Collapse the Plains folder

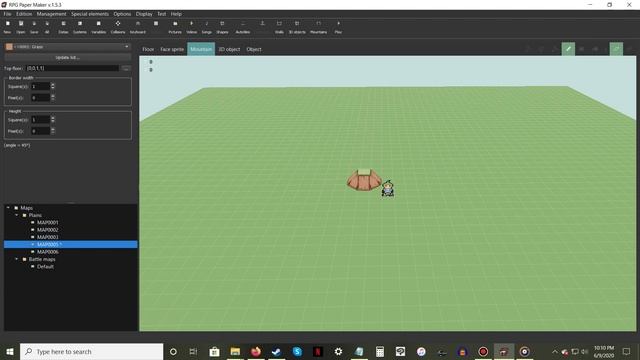(x=16, y=215)
